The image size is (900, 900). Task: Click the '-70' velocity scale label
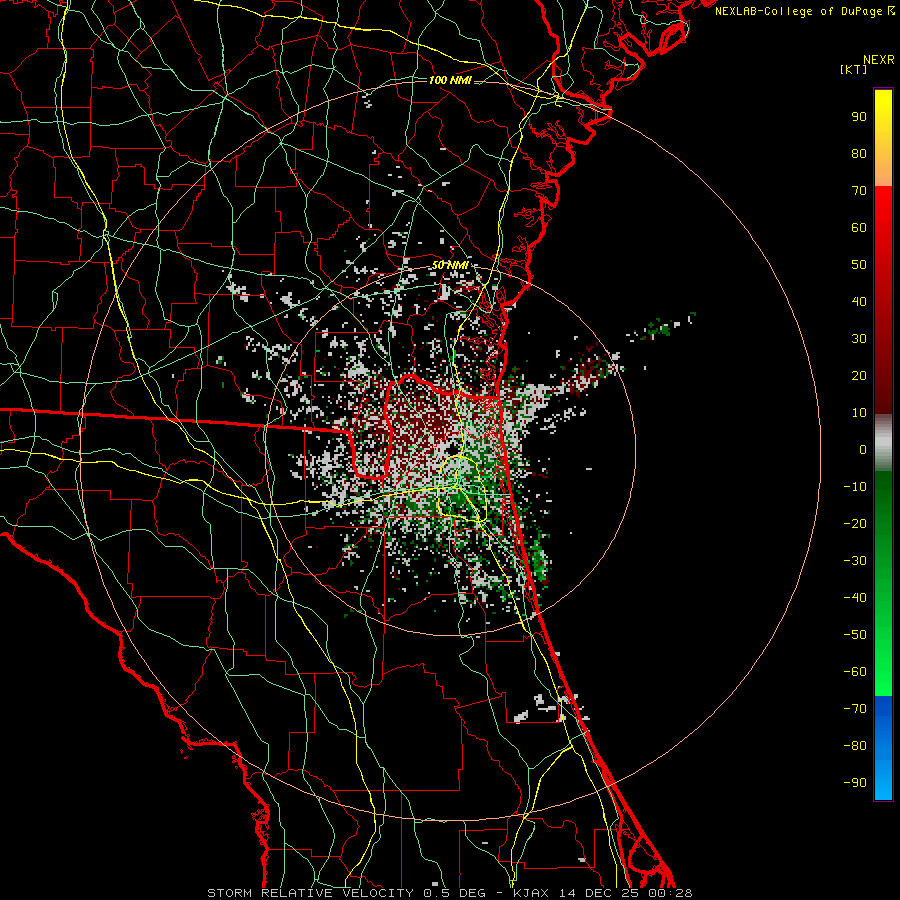pos(855,709)
